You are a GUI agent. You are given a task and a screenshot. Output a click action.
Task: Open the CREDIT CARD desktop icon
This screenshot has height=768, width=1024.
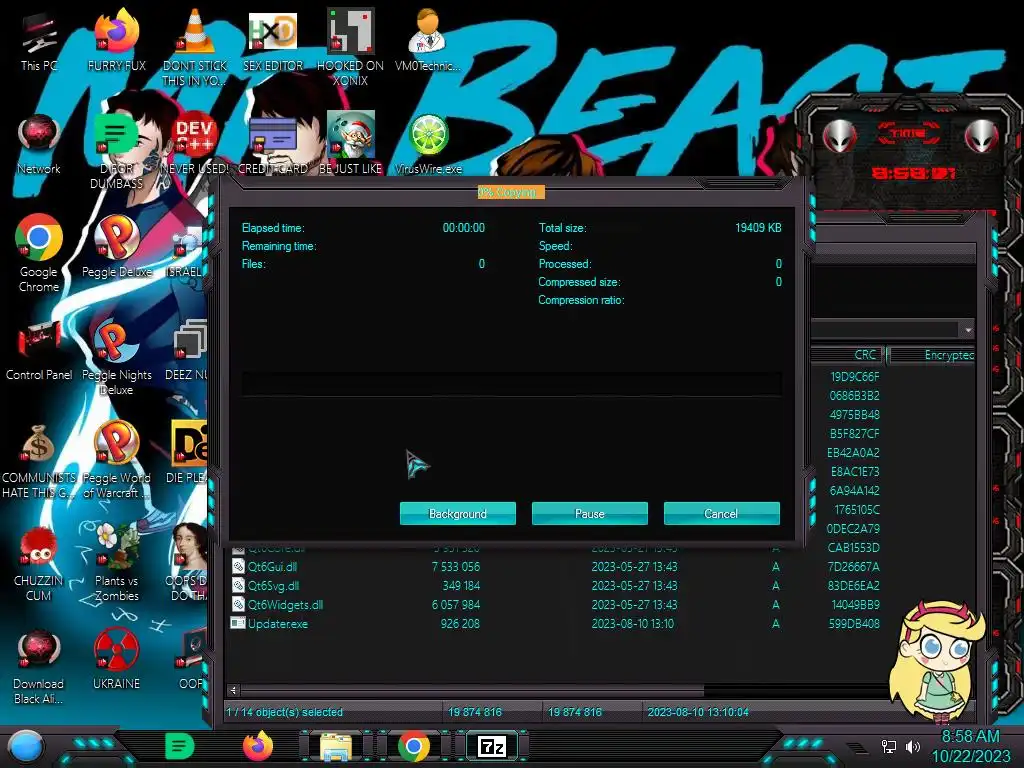coord(273,145)
